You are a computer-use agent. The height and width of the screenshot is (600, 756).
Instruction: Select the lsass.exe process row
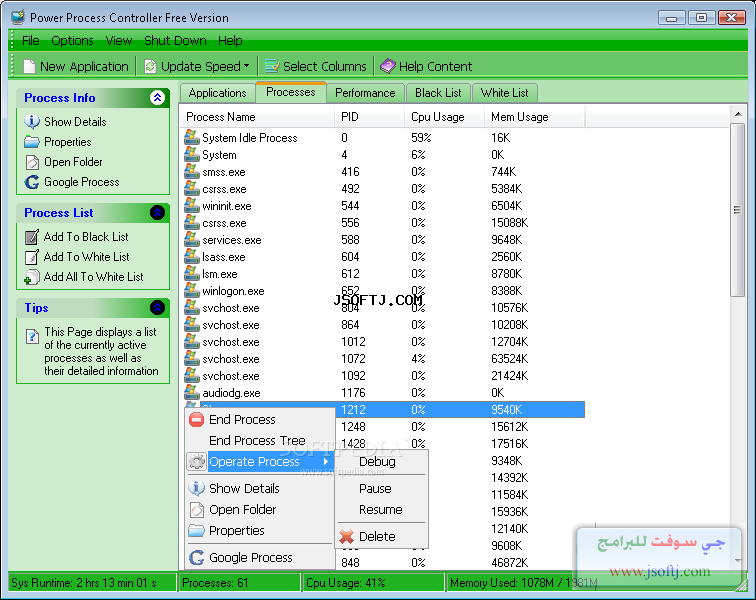(x=383, y=257)
